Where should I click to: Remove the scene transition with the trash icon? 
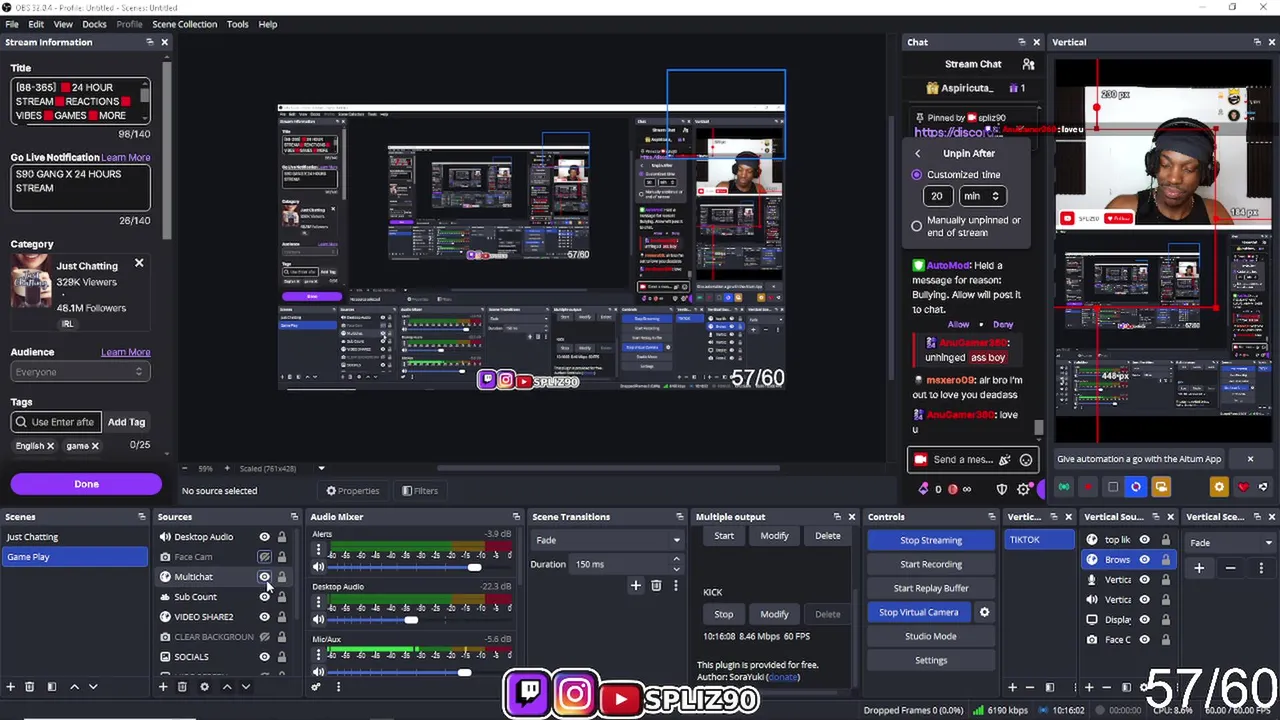(656, 586)
